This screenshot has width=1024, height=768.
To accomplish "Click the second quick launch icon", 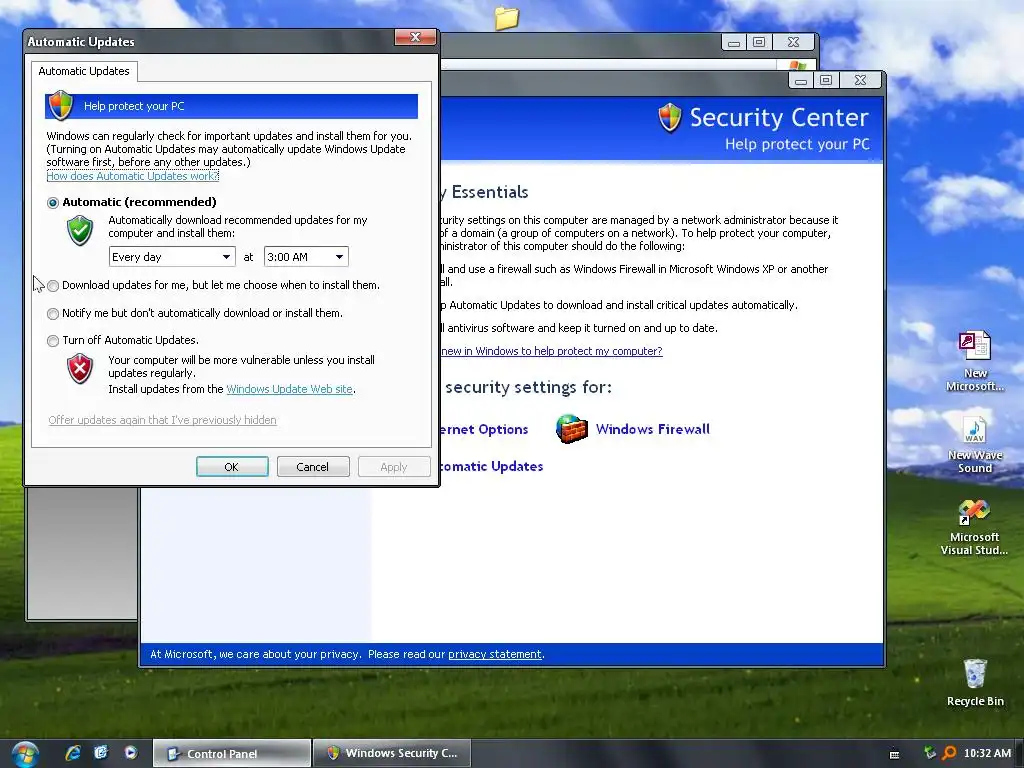I will click(101, 753).
